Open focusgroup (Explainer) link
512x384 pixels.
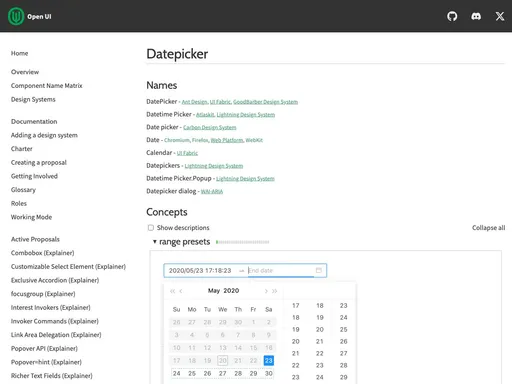pyautogui.click(x=43, y=294)
